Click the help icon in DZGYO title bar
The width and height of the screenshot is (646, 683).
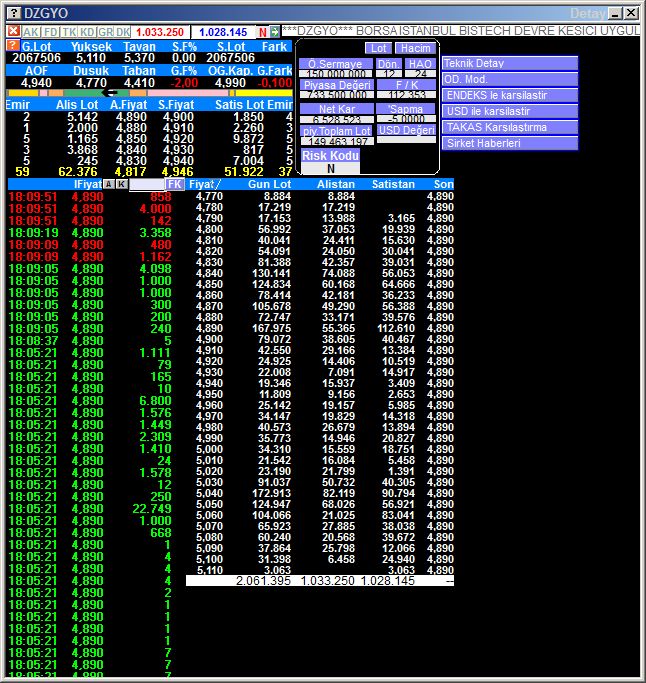tap(14, 13)
